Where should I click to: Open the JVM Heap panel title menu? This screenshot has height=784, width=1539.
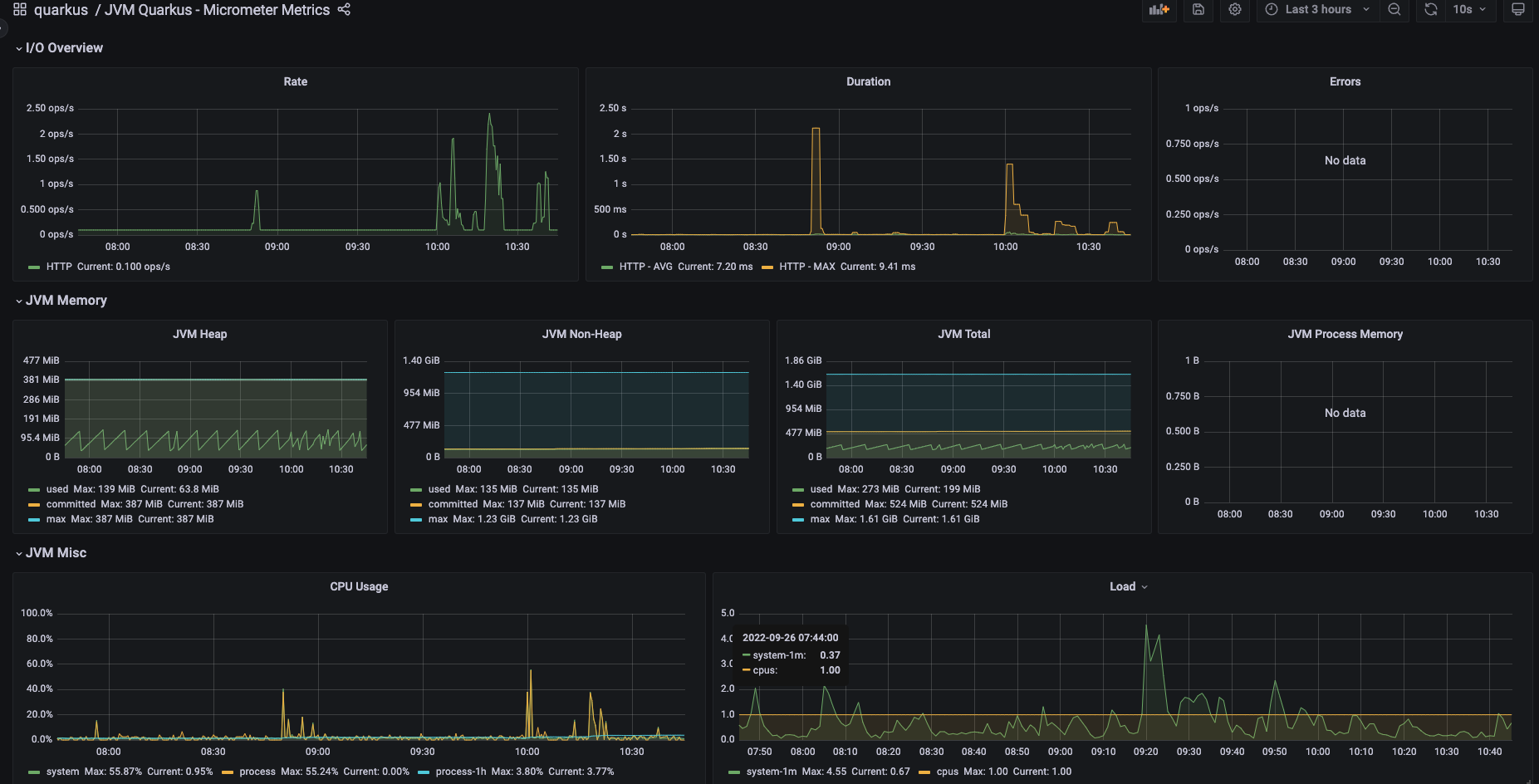click(200, 334)
